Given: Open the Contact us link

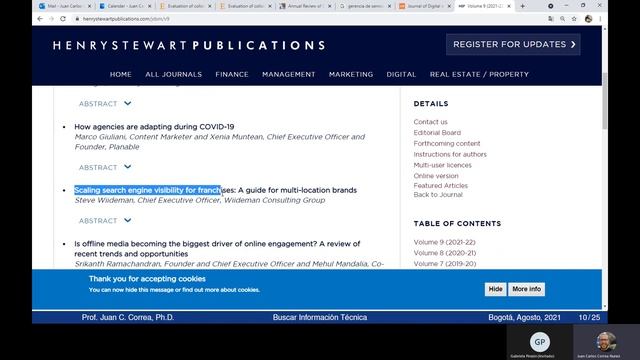Looking at the screenshot, I should coord(430,122).
